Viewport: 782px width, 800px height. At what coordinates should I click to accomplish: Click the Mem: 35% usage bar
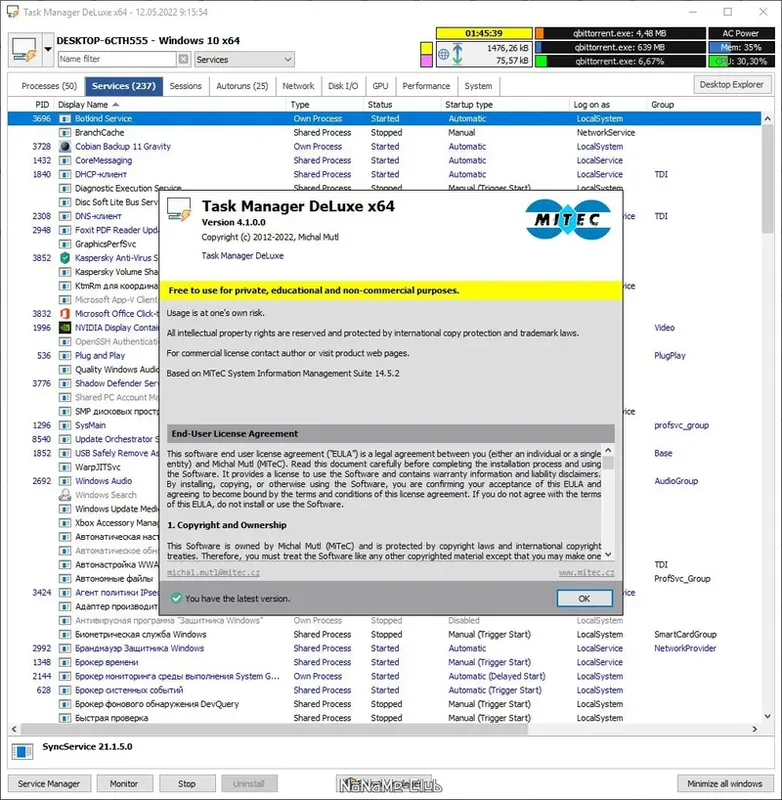coord(740,47)
